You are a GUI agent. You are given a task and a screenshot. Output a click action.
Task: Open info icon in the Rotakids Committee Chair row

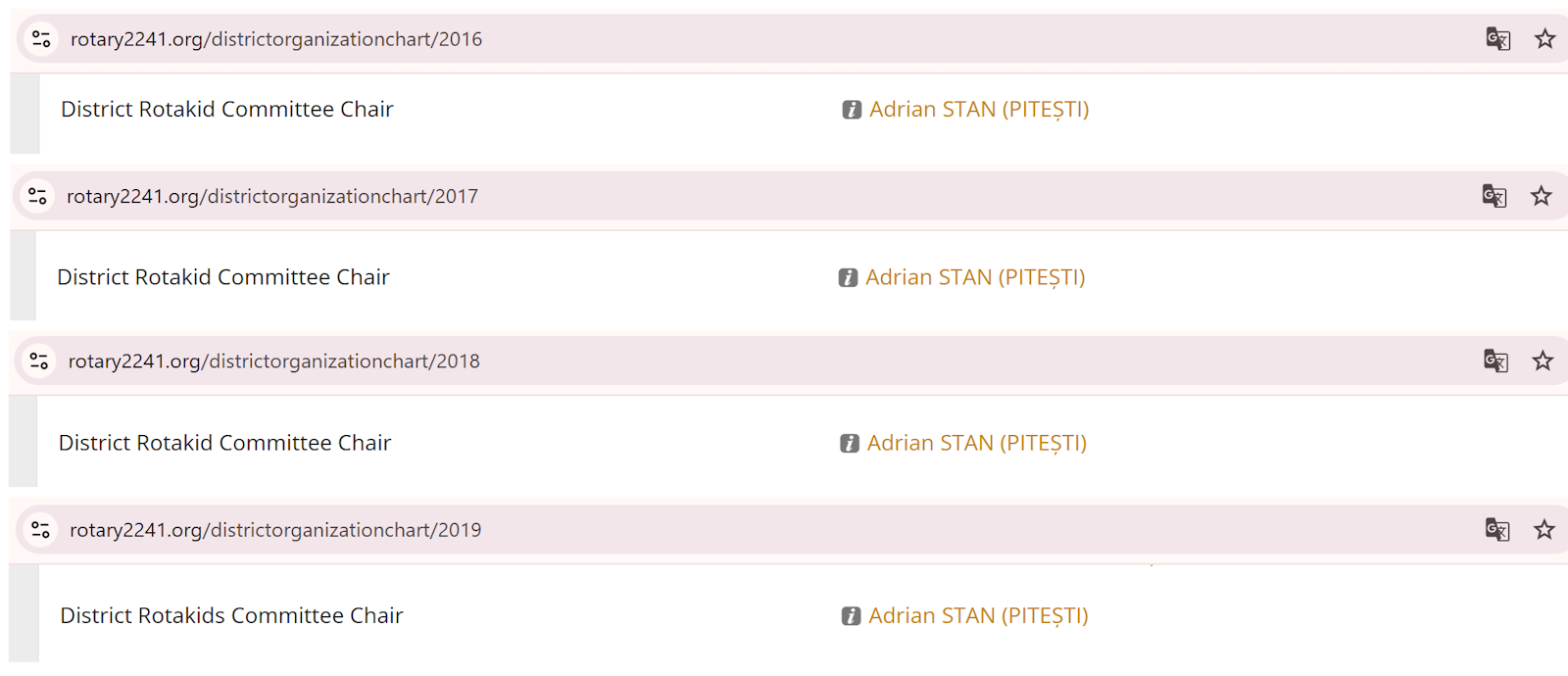click(x=851, y=616)
